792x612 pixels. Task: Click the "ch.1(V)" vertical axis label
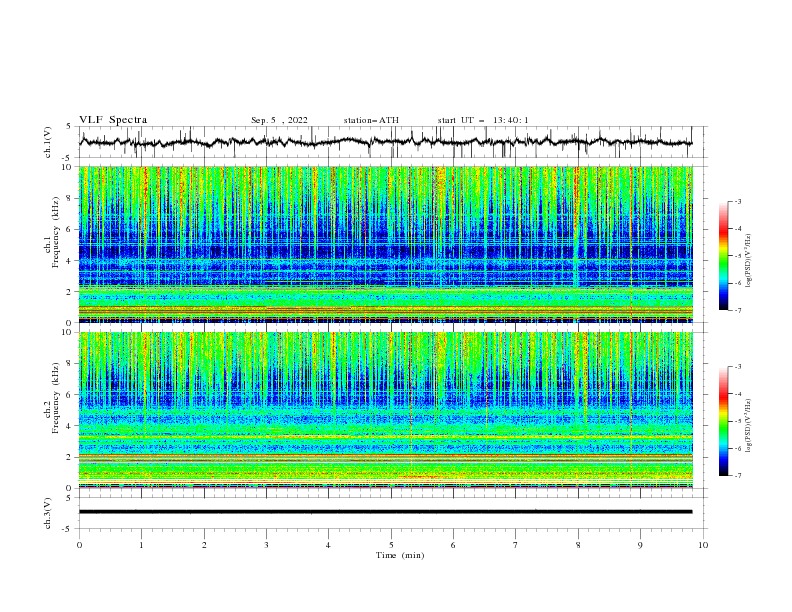48,142
